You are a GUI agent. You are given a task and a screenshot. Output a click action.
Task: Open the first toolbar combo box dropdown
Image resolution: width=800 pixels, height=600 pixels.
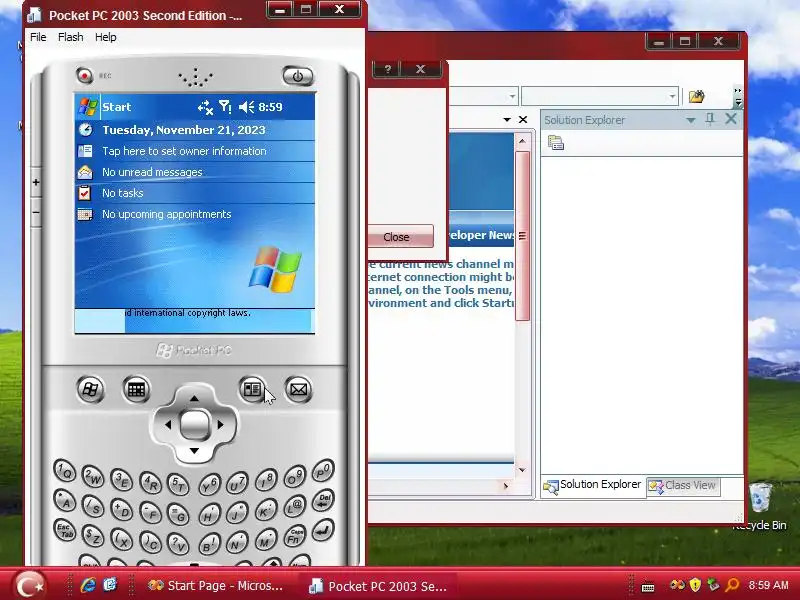tap(512, 96)
